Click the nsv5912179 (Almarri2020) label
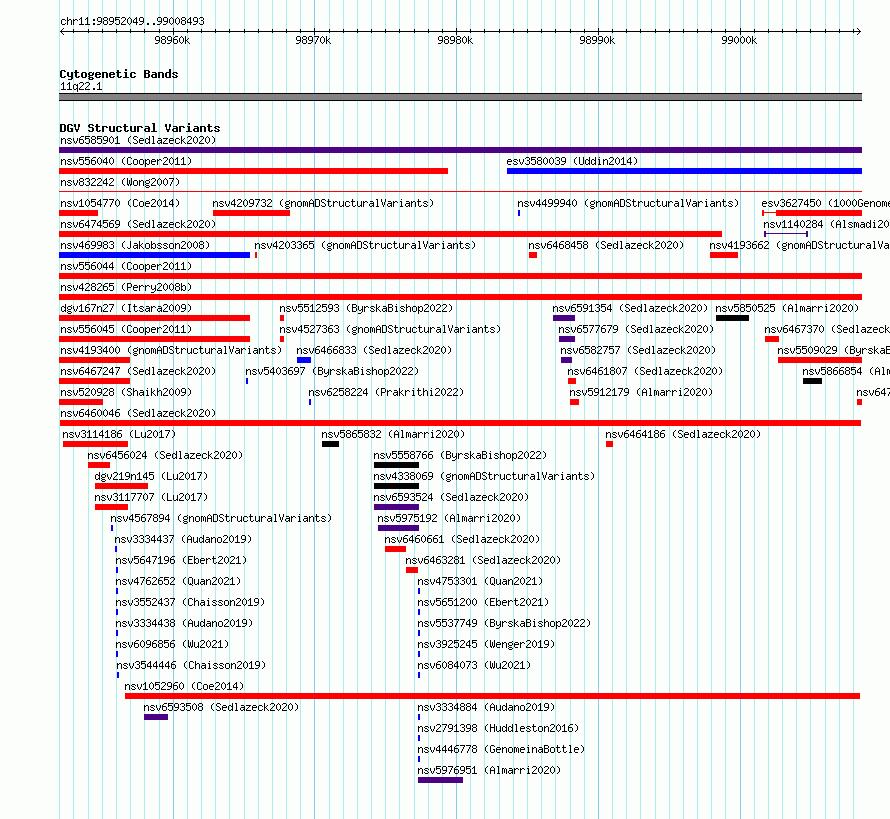890x819 pixels. coord(641,392)
